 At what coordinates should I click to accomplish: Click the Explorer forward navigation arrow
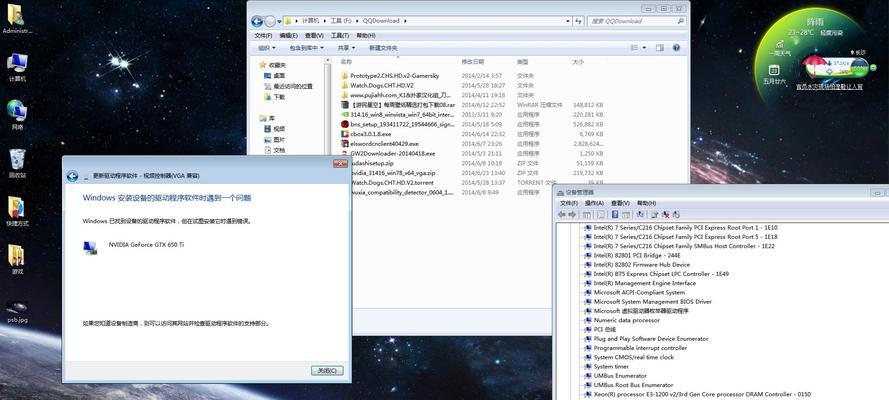click(270, 22)
